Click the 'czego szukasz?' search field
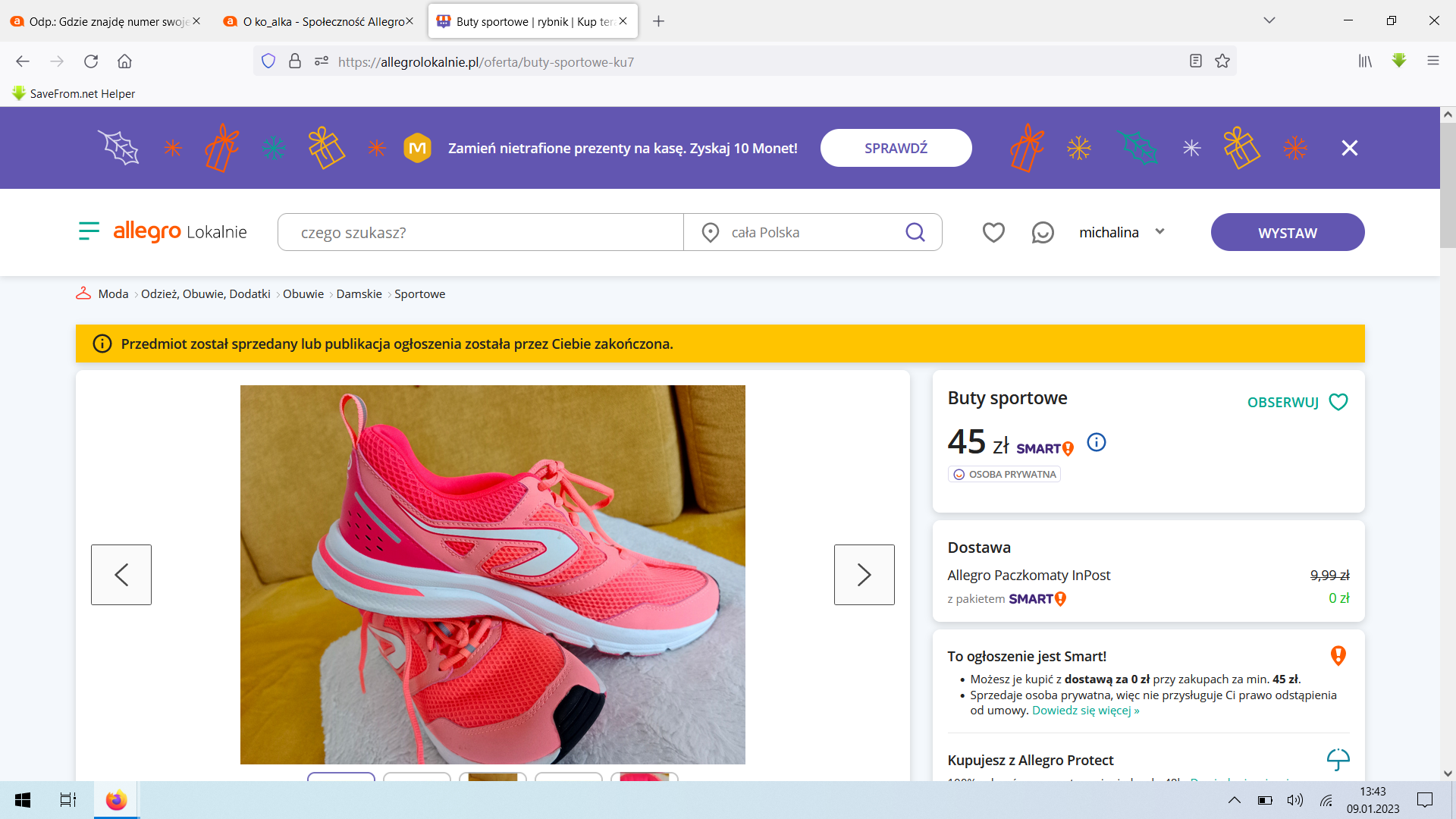Viewport: 1456px width, 819px height. (481, 232)
